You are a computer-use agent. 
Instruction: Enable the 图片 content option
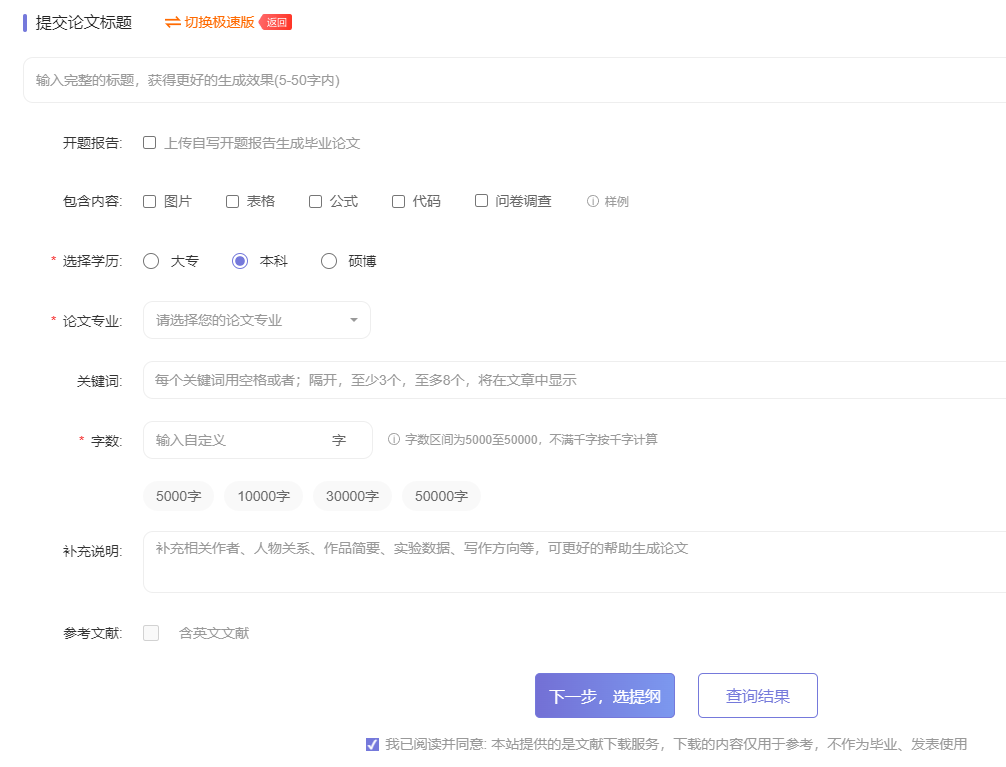(x=148, y=201)
